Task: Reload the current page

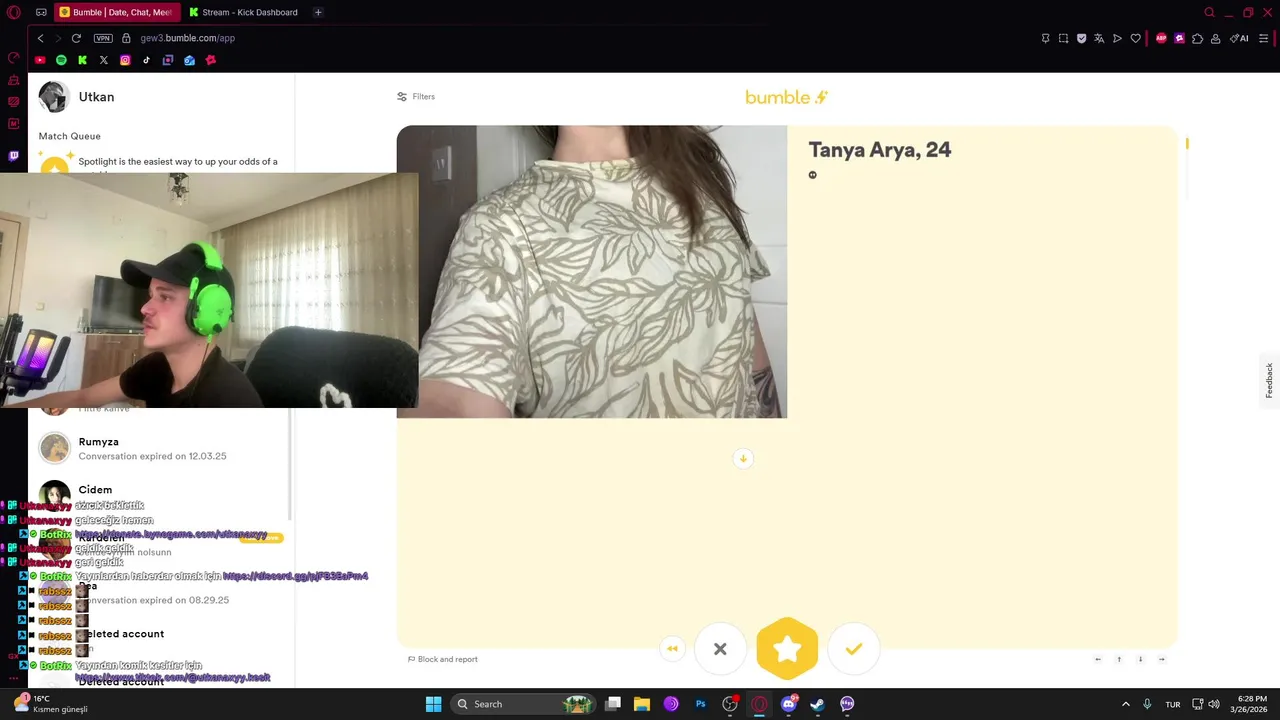Action: tap(76, 38)
